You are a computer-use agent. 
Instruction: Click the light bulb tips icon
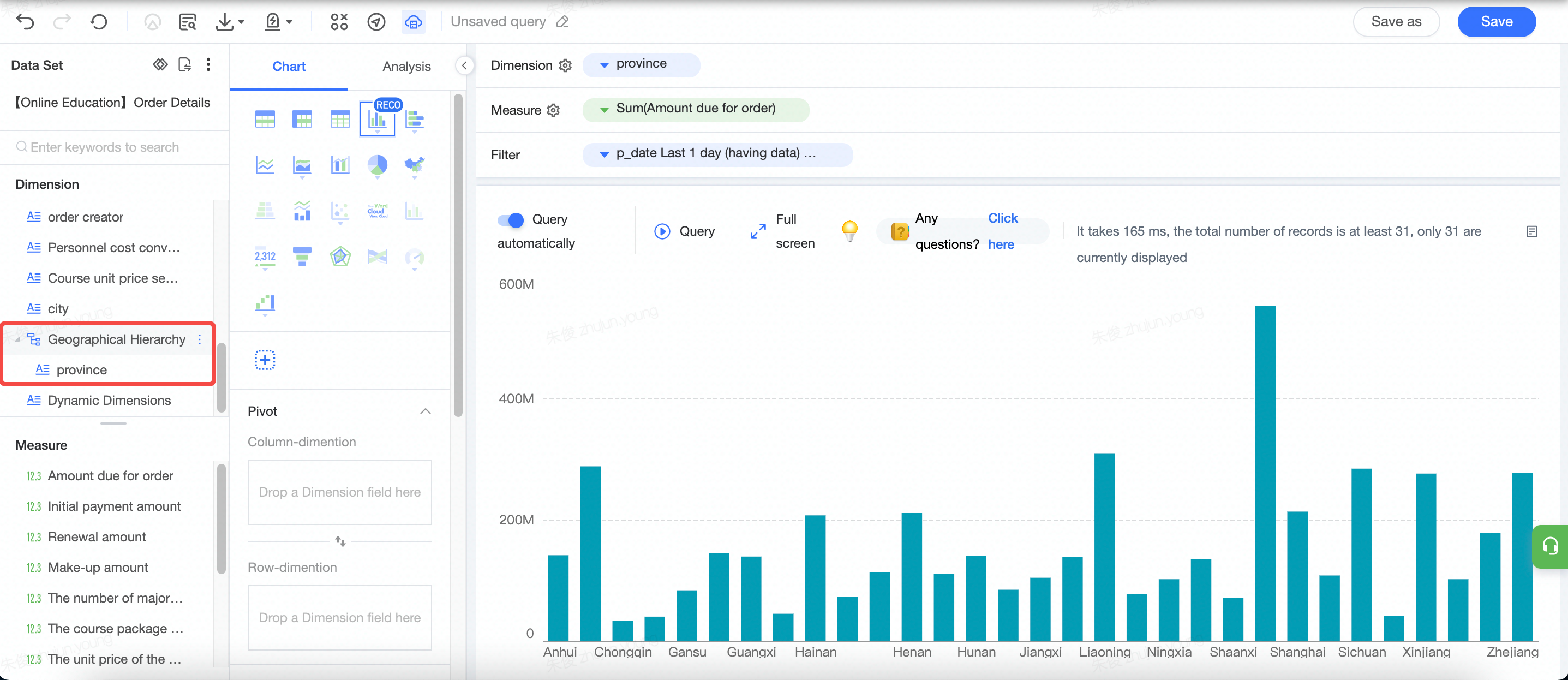click(x=849, y=231)
